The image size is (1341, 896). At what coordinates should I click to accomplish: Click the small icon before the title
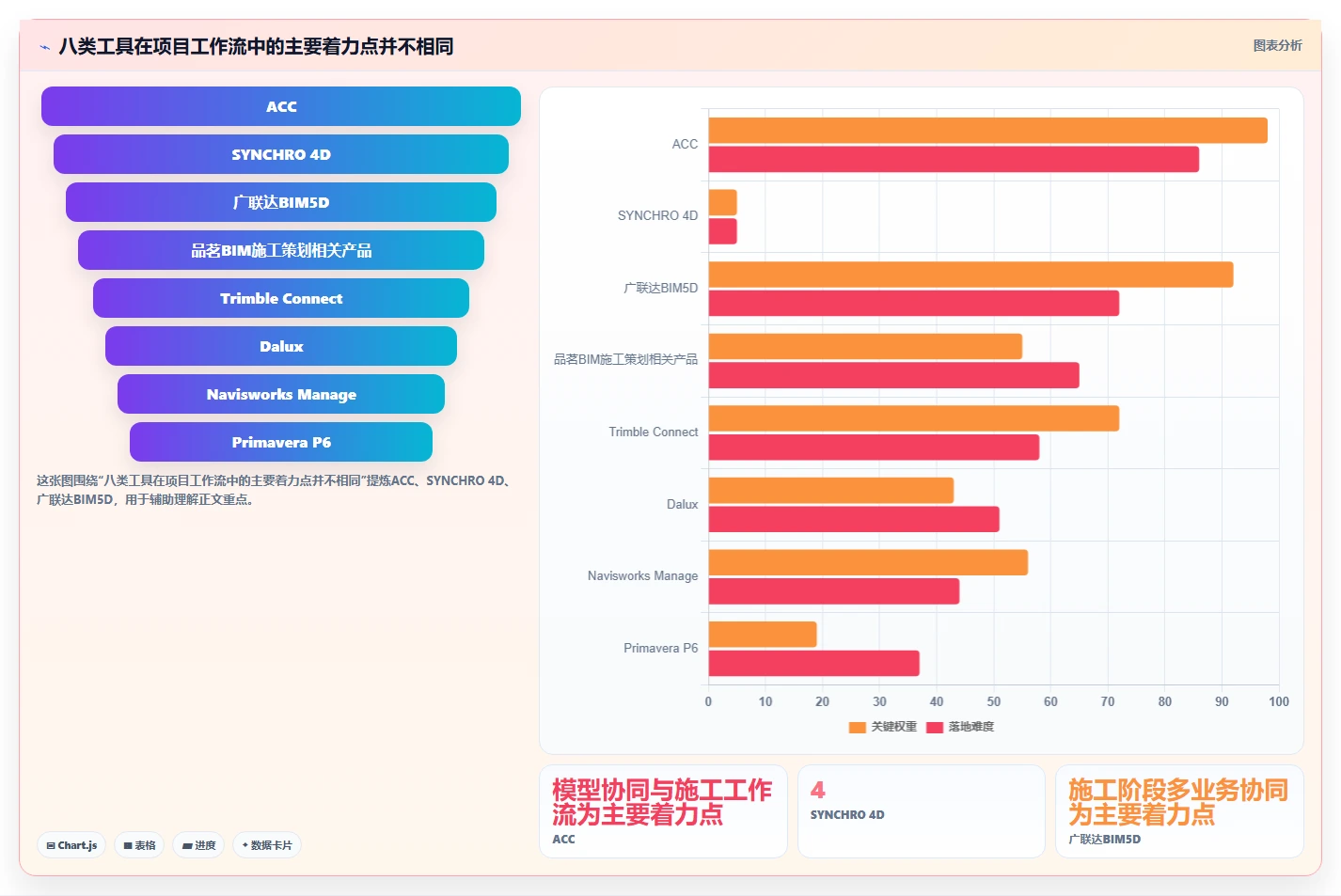pyautogui.click(x=44, y=47)
